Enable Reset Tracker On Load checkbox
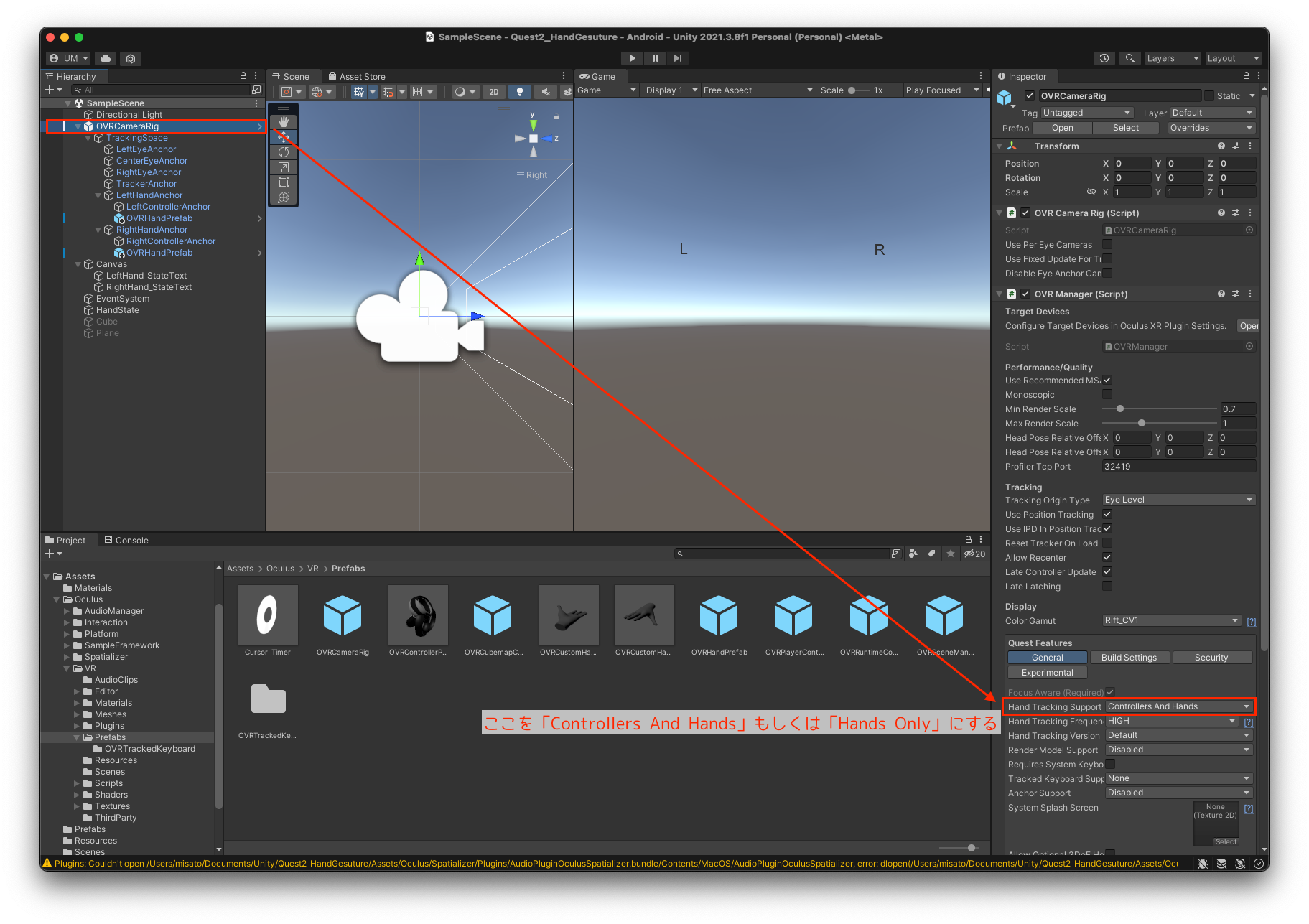Screen dimensions: 1309x924 click(x=1107, y=543)
